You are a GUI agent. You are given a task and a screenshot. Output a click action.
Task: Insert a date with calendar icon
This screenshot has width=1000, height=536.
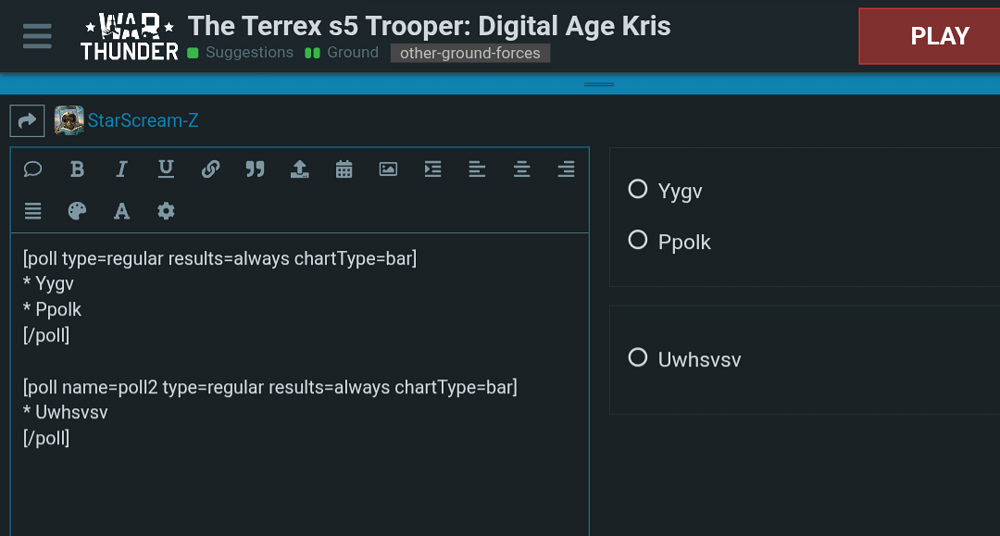[344, 169]
